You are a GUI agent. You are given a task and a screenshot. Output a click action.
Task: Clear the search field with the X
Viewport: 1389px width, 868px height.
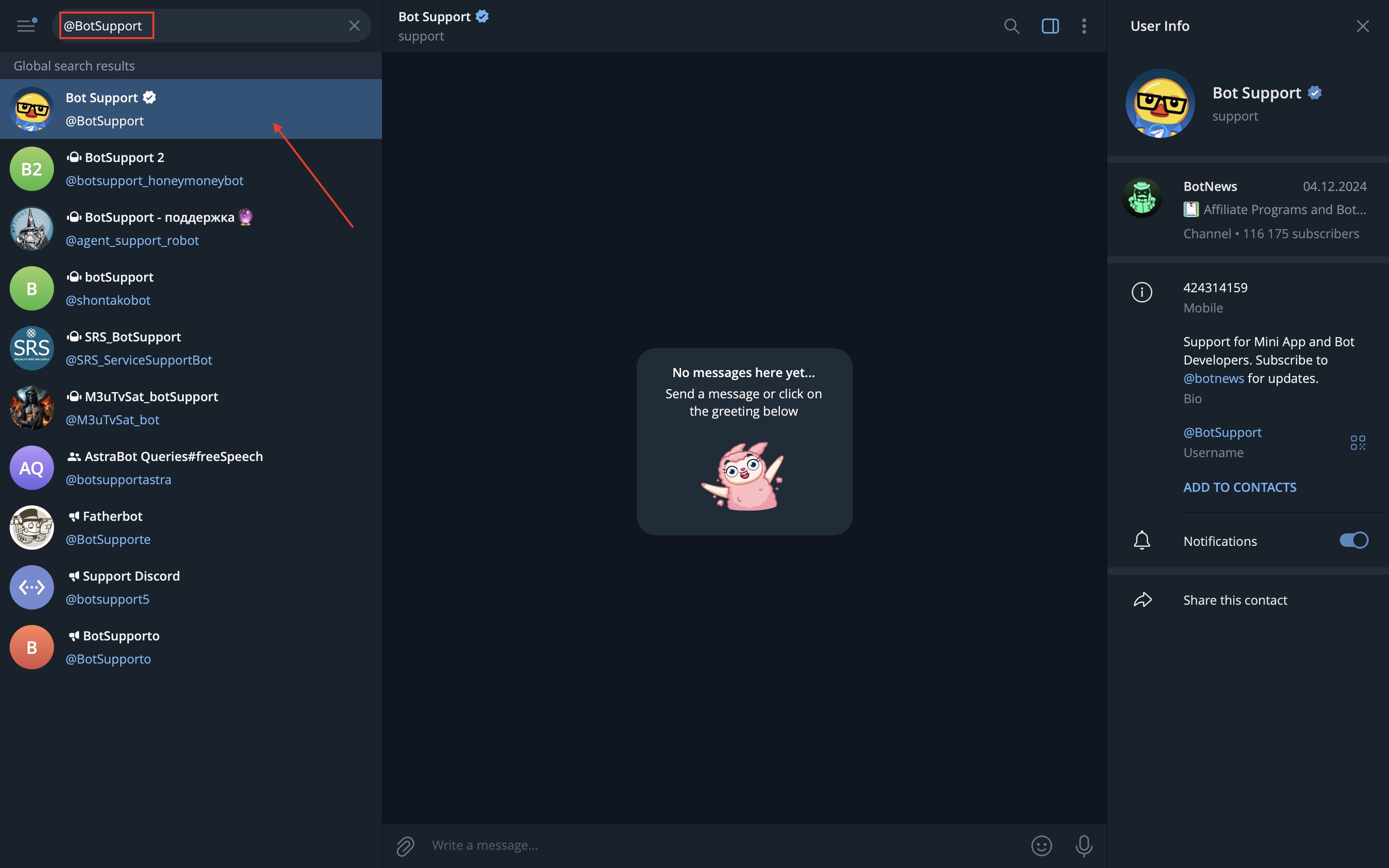(354, 26)
